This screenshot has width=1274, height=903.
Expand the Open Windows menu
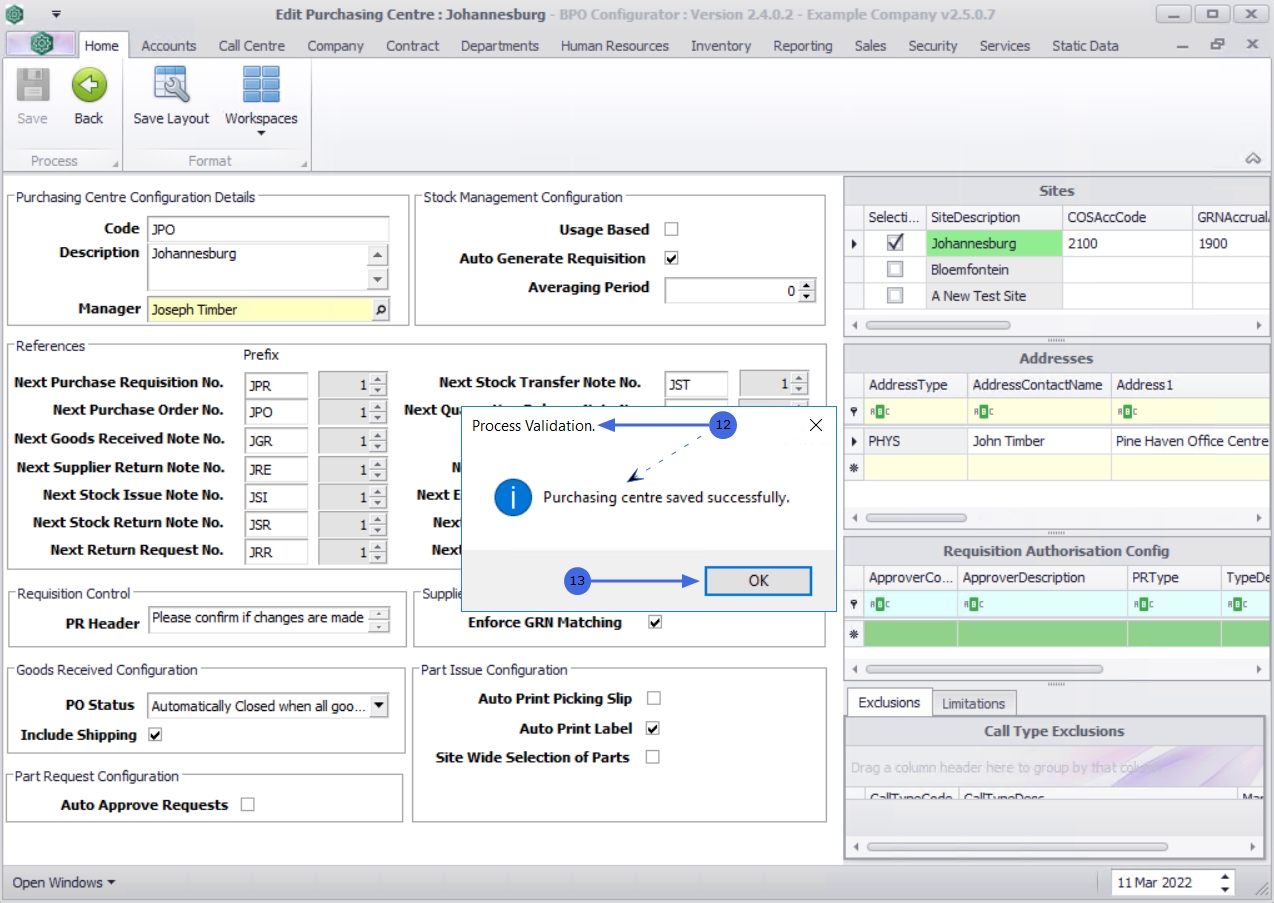[x=63, y=882]
